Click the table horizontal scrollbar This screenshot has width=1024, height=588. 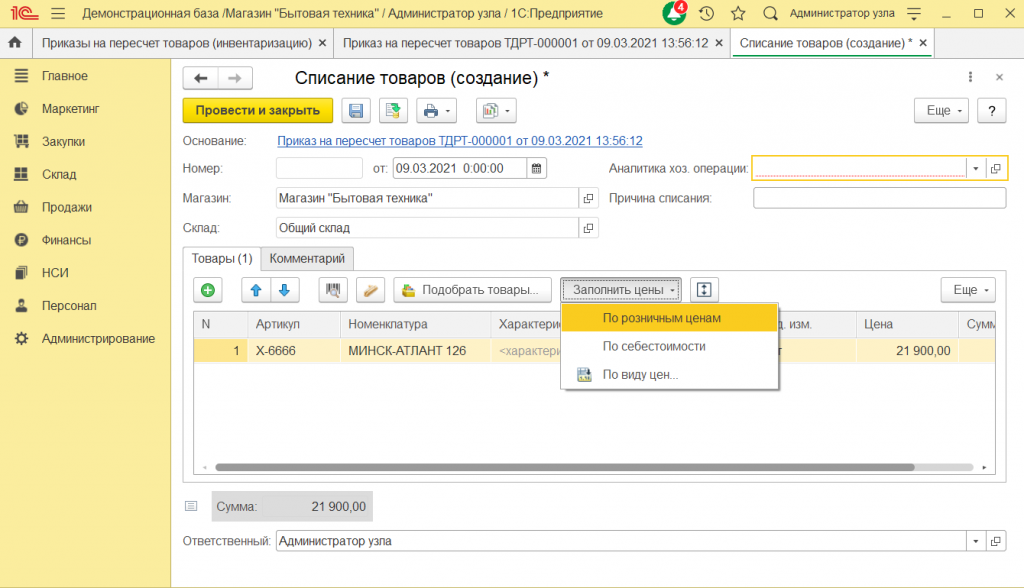point(564,467)
